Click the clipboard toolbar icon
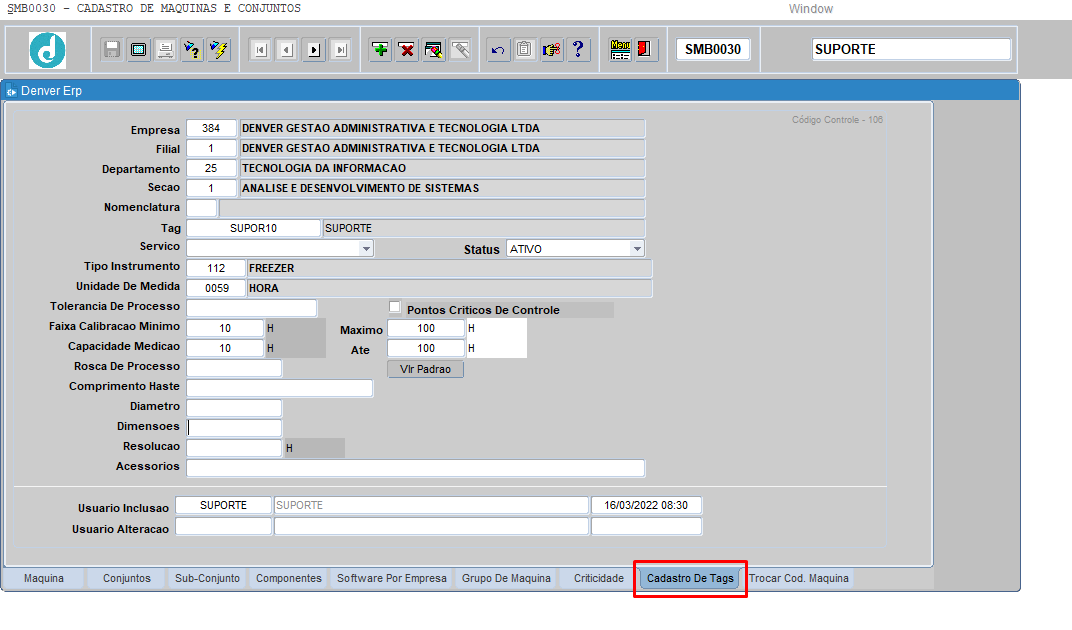 524,50
